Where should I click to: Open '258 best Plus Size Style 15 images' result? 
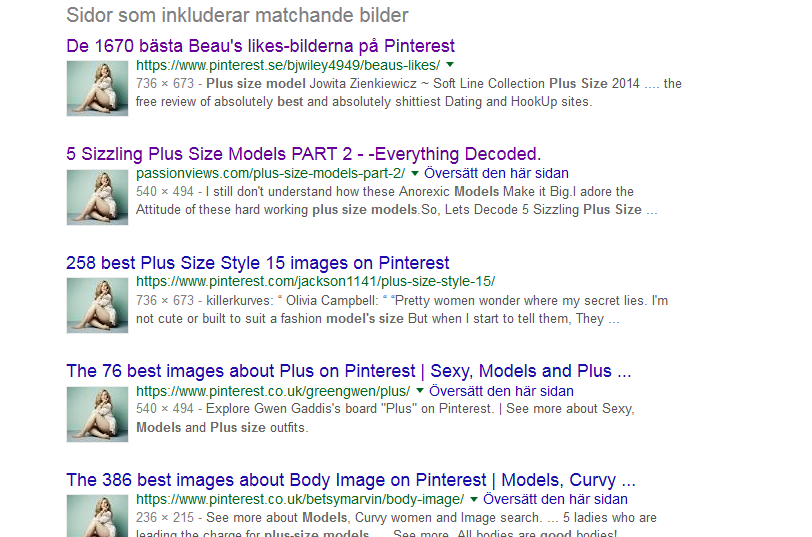(x=257, y=263)
